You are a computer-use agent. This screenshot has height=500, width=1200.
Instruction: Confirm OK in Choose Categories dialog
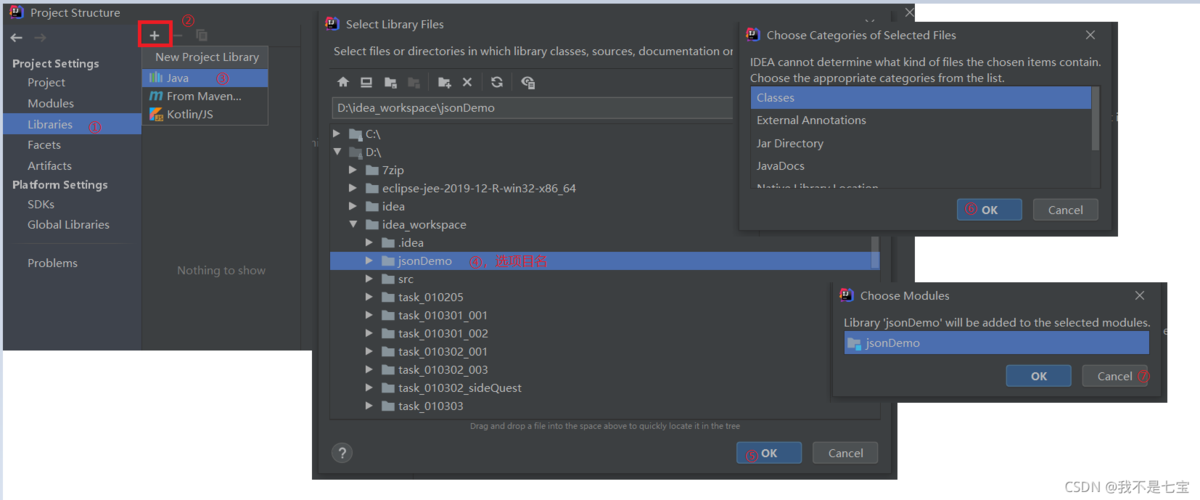989,210
